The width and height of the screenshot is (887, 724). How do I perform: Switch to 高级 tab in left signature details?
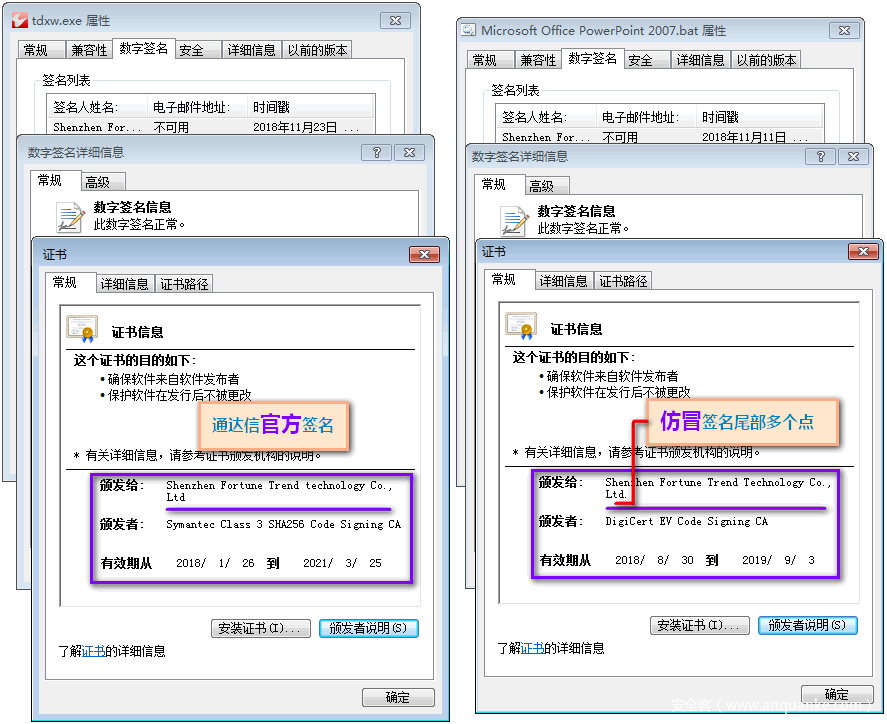[102, 182]
